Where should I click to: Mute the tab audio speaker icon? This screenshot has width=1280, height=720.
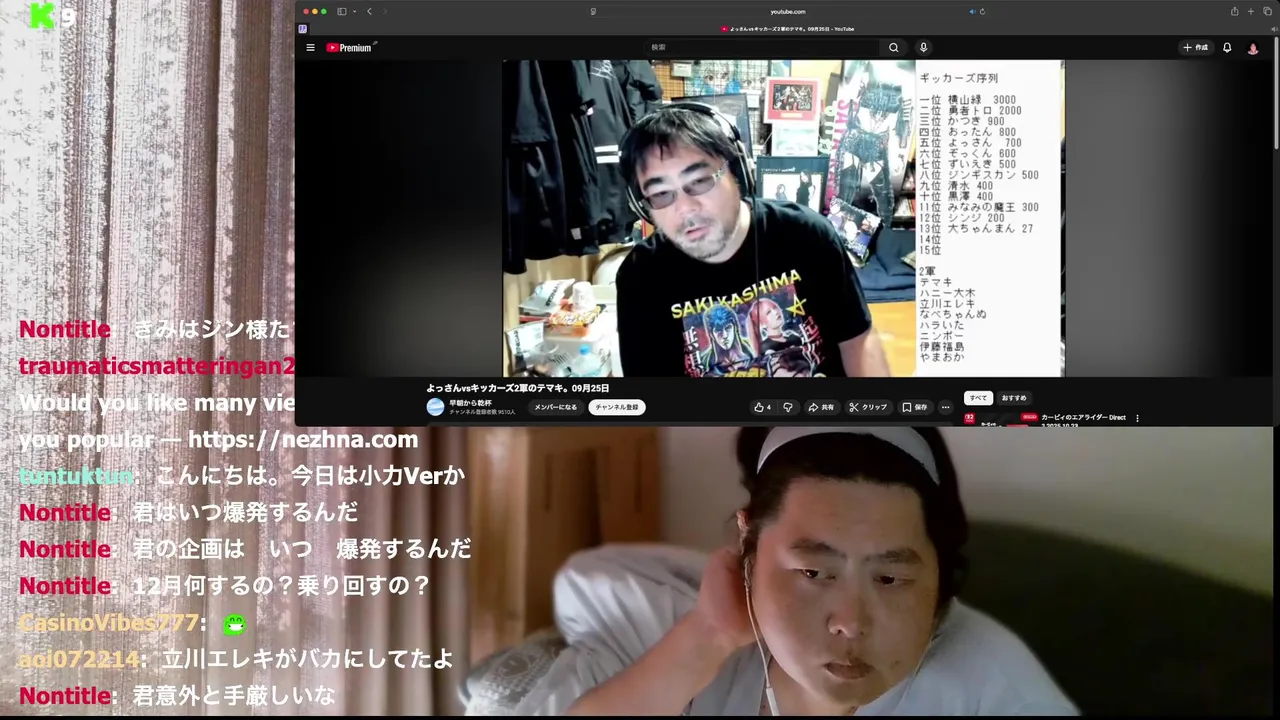coord(972,11)
